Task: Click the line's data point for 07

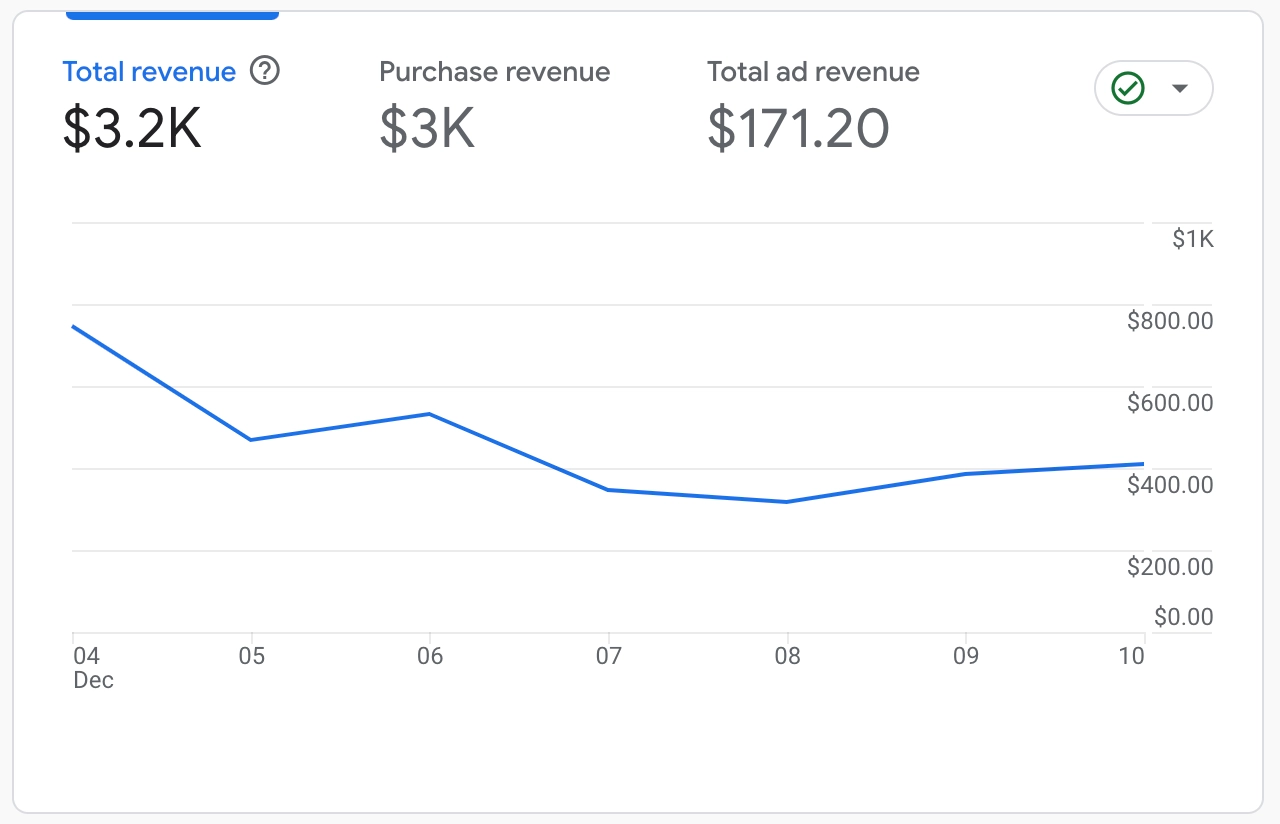Action: pyautogui.click(x=608, y=489)
